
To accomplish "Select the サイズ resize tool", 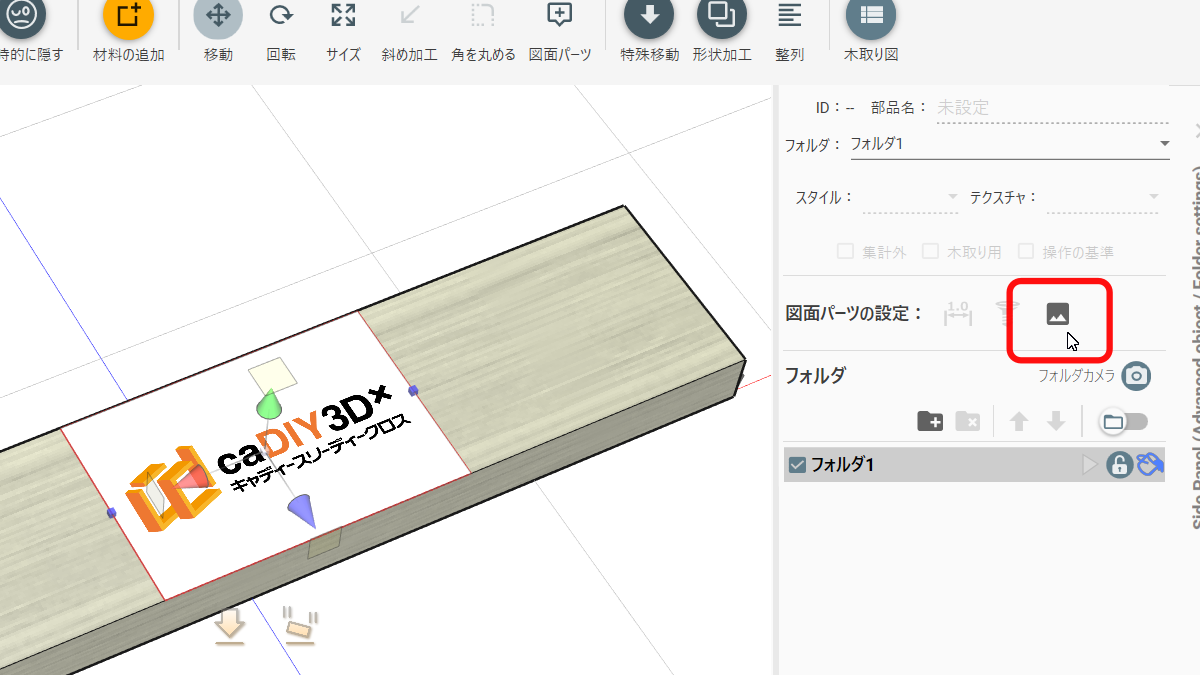I will click(x=343, y=17).
